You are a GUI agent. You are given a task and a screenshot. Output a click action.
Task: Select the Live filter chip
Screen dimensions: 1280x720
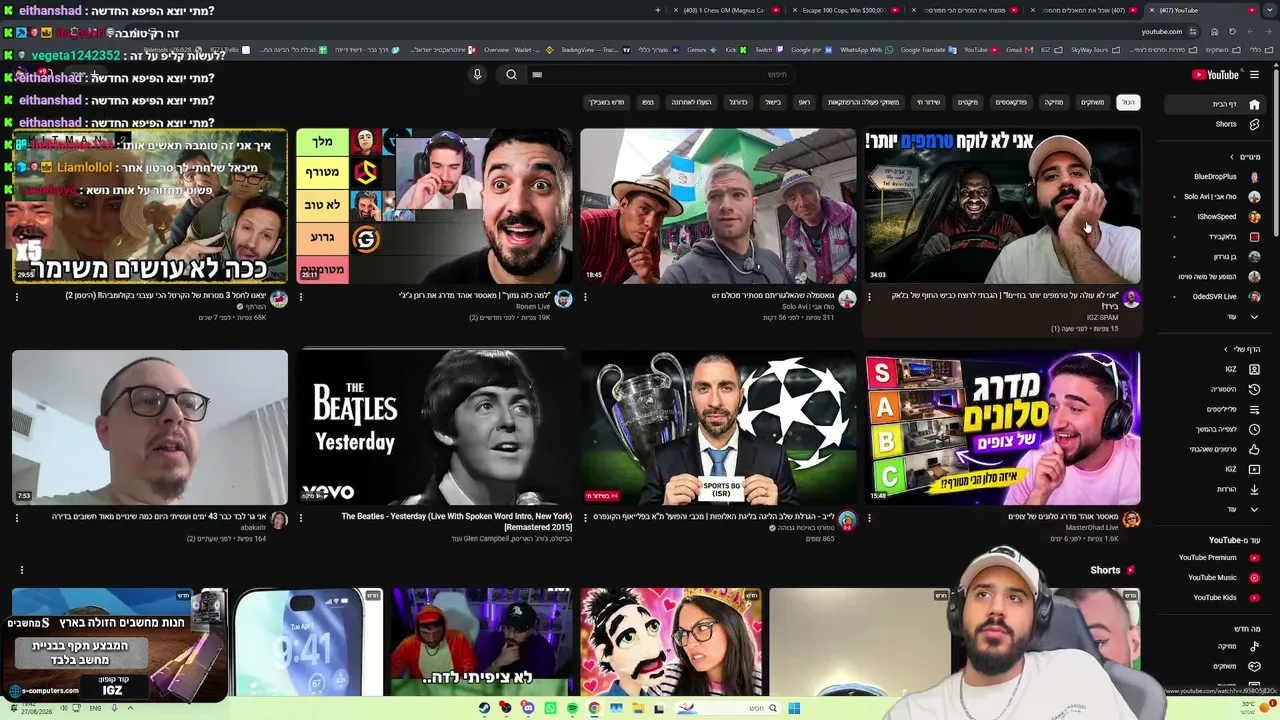click(928, 102)
